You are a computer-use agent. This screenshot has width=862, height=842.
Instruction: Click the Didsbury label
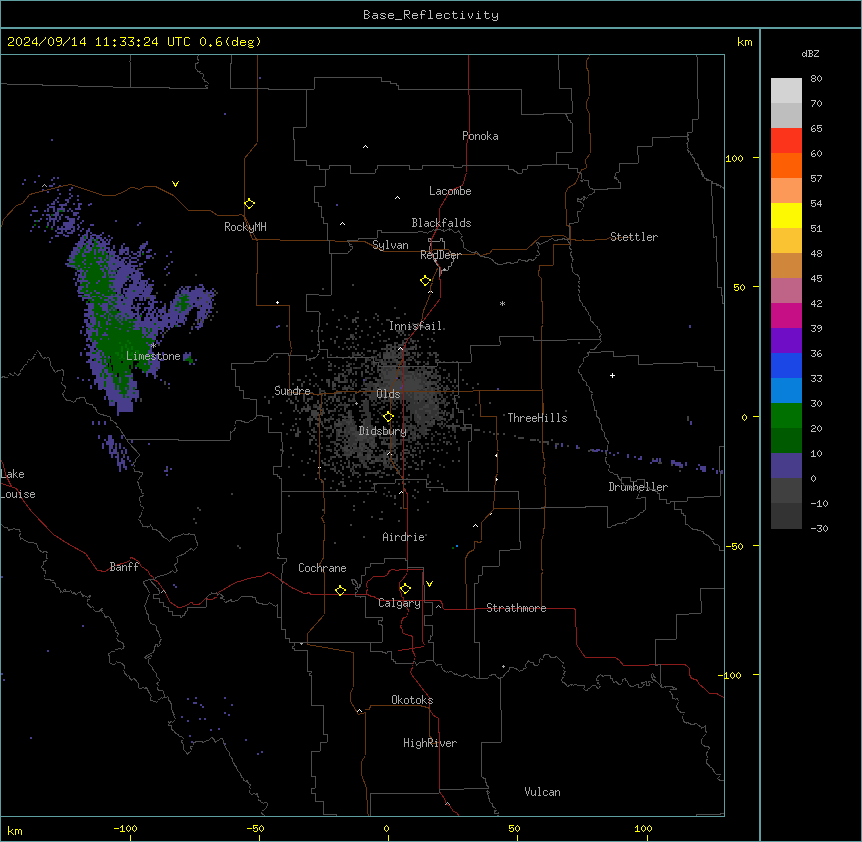[383, 431]
